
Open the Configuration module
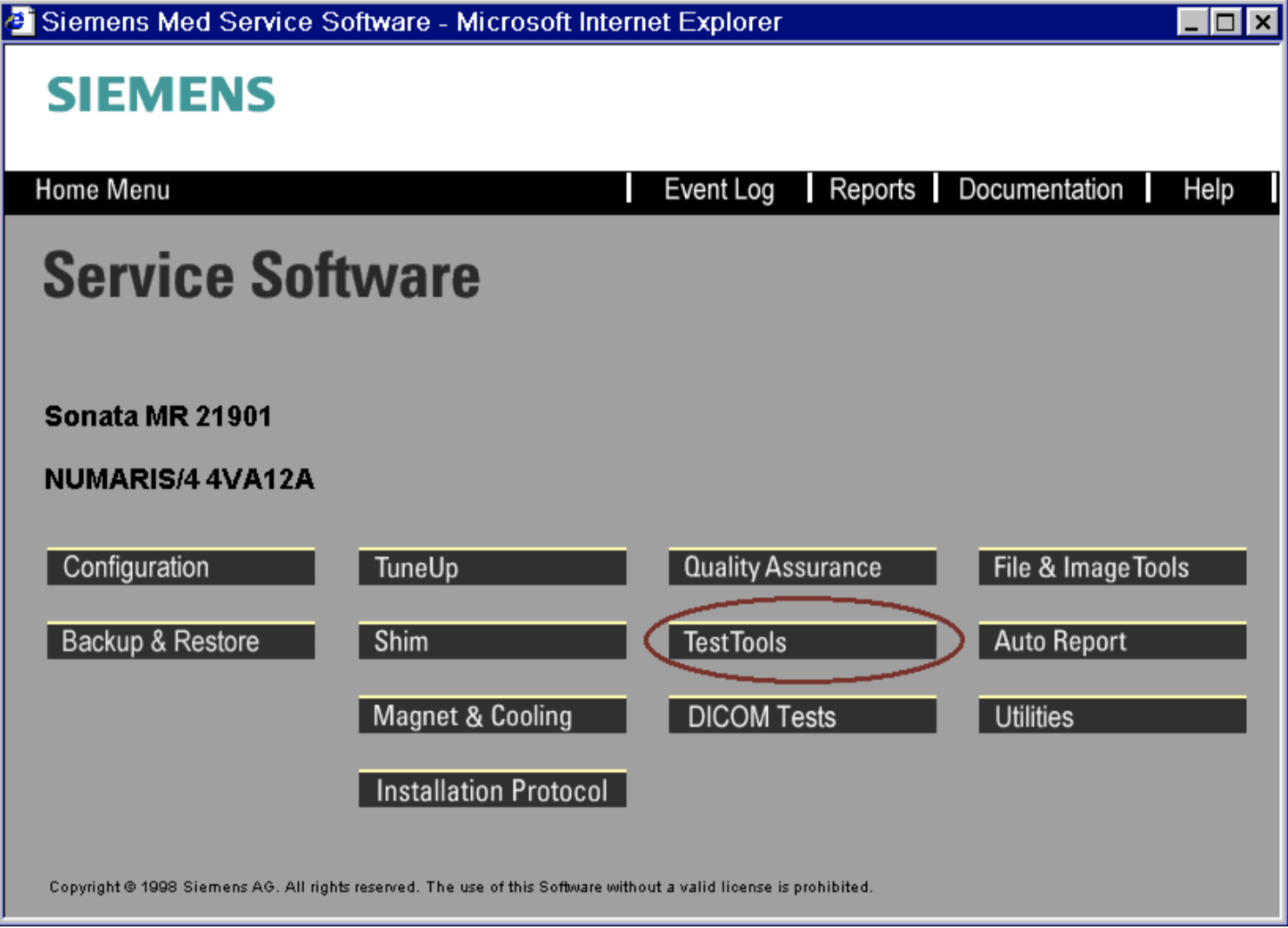point(181,568)
